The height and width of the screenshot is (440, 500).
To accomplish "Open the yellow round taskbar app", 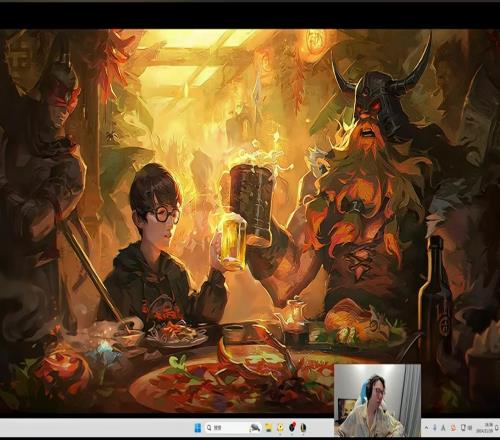I will coord(280,428).
